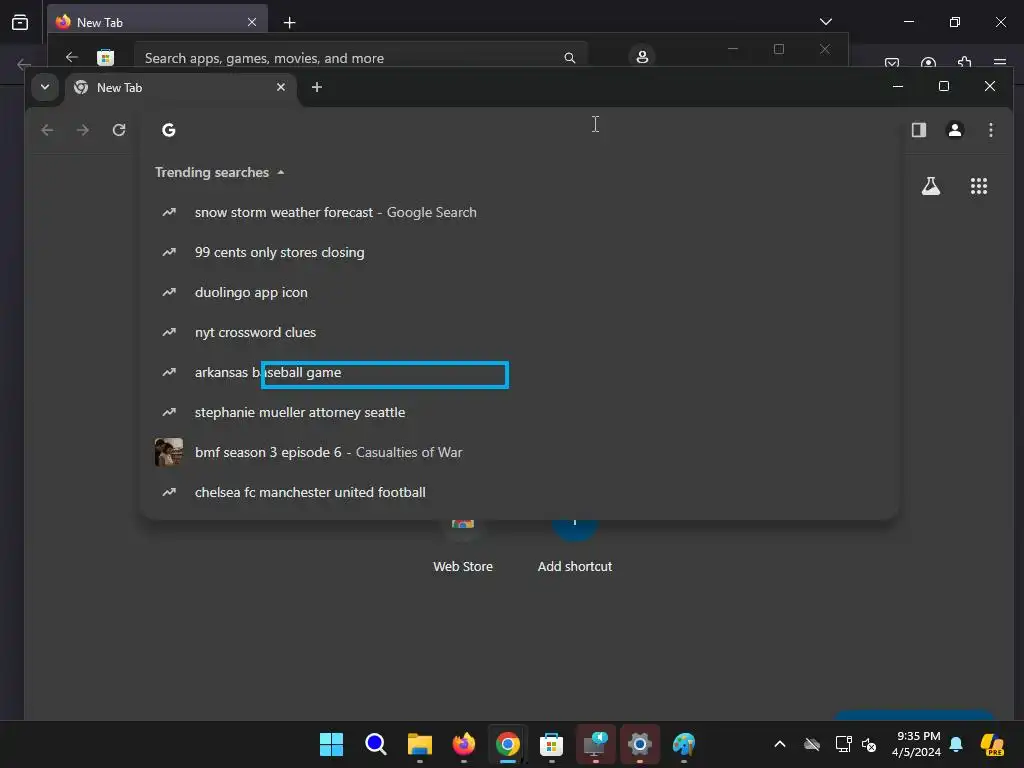Click the Add shortcut button
The image size is (1024, 768).
pos(575,547)
